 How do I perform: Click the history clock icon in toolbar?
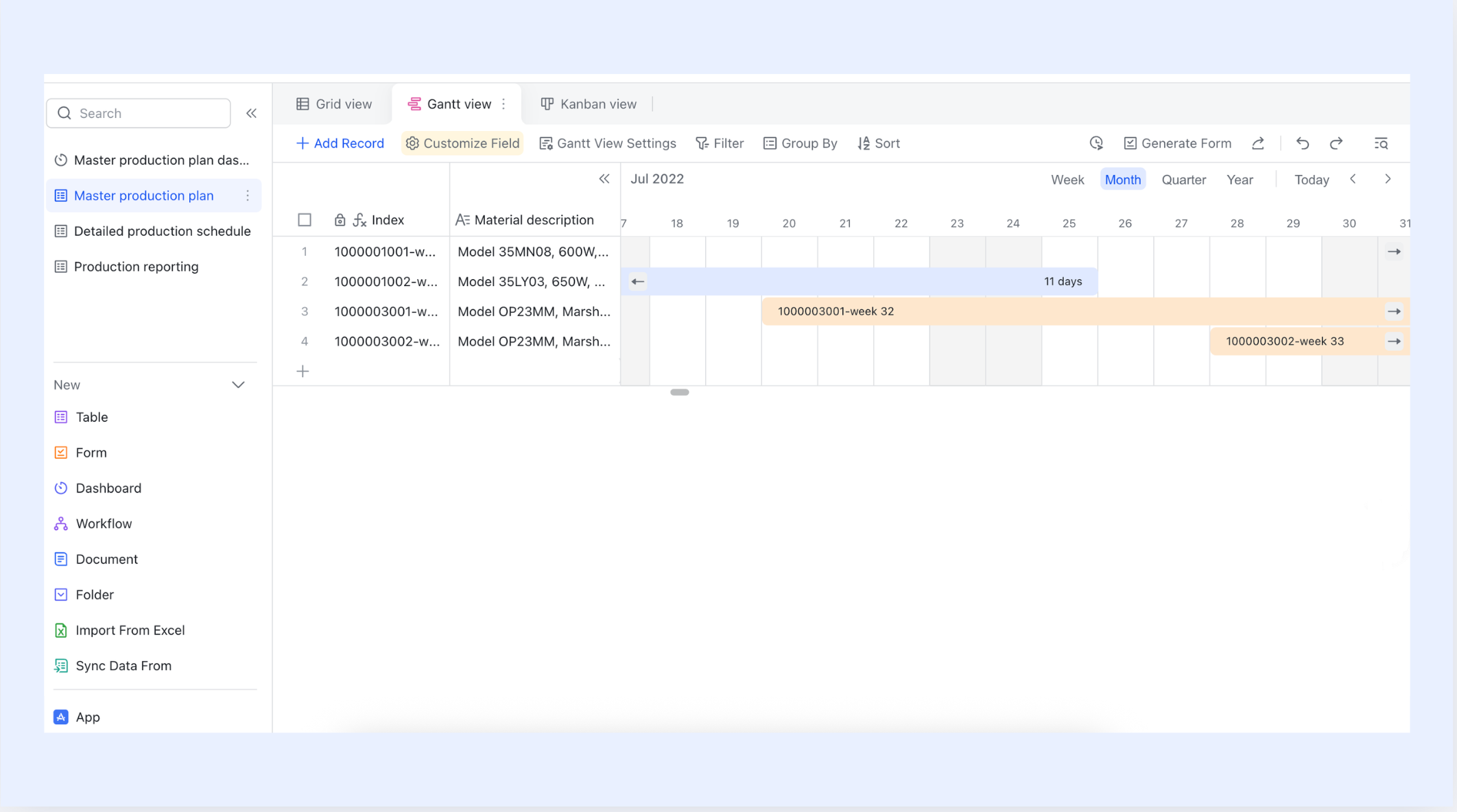click(1096, 143)
